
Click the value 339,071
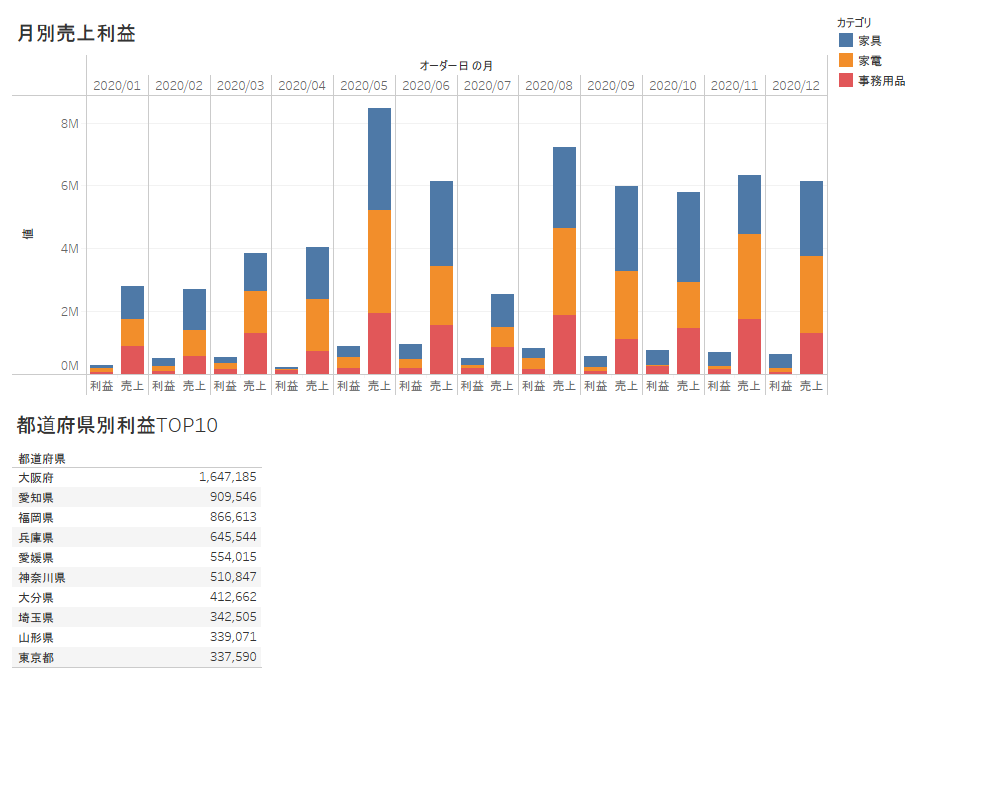pyautogui.click(x=233, y=637)
